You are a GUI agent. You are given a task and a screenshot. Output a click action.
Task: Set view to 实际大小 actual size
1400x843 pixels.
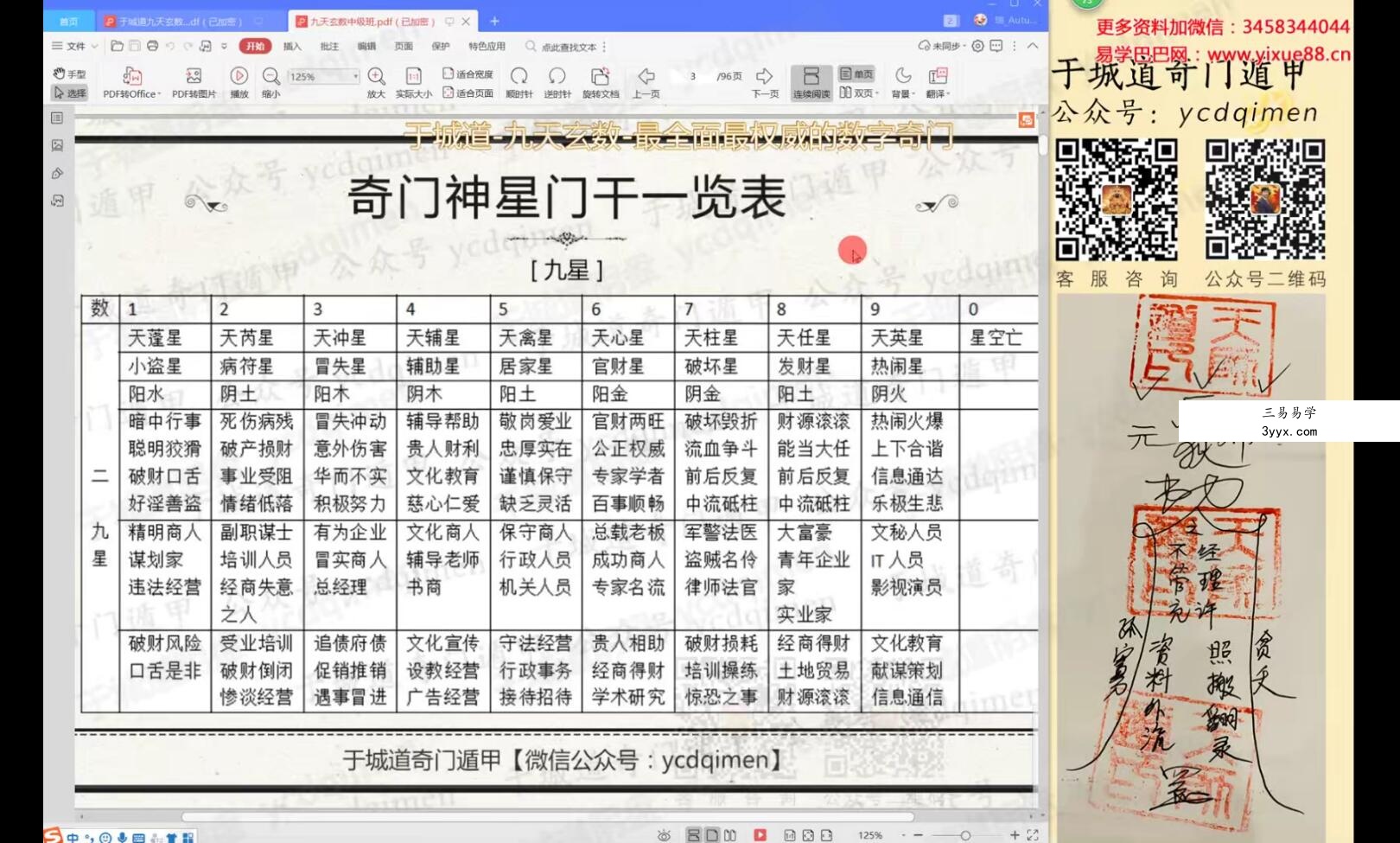[414, 83]
